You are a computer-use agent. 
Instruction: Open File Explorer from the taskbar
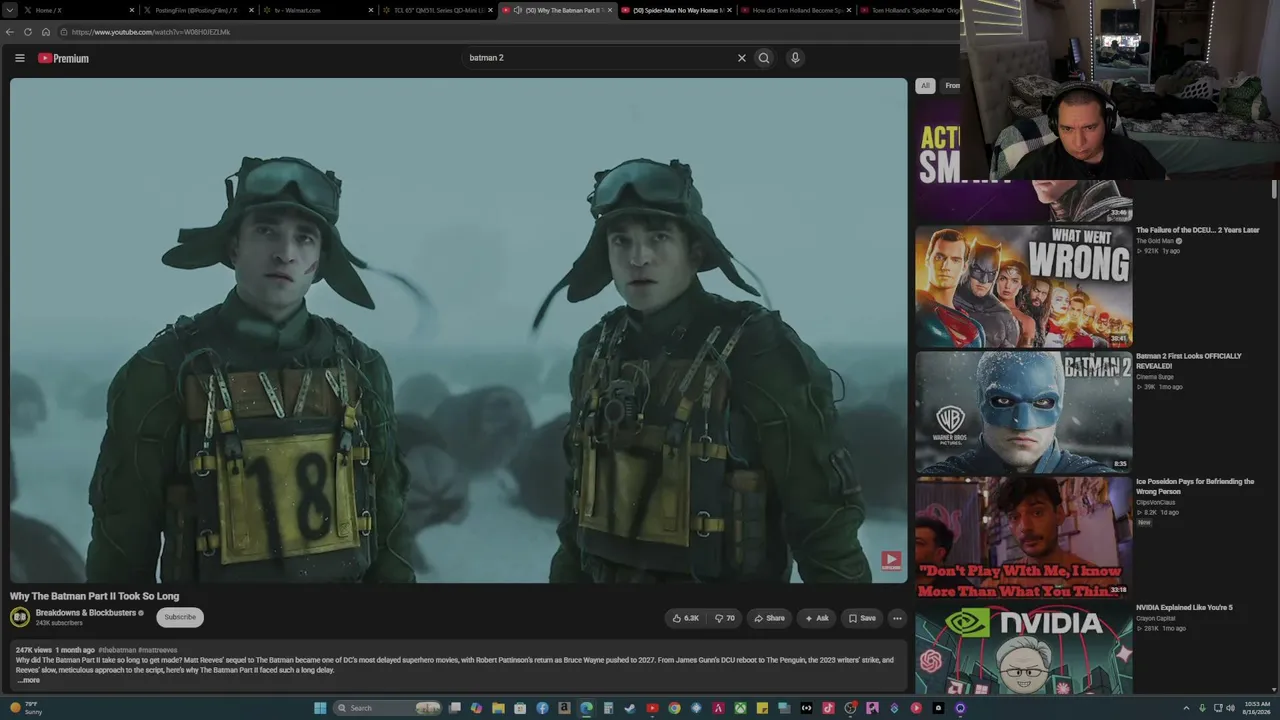pos(498,708)
